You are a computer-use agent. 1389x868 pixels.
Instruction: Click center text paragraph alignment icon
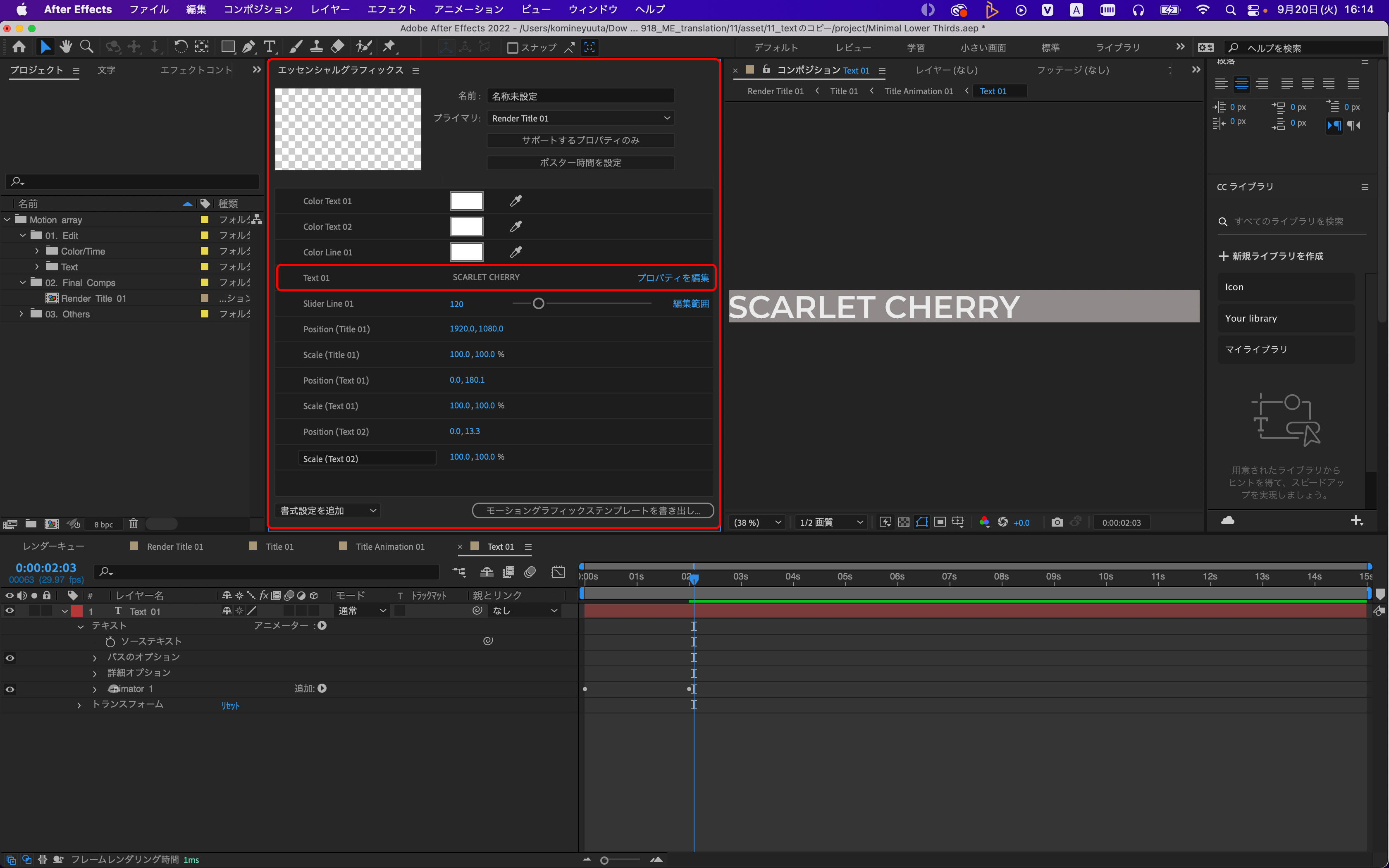[x=1241, y=84]
